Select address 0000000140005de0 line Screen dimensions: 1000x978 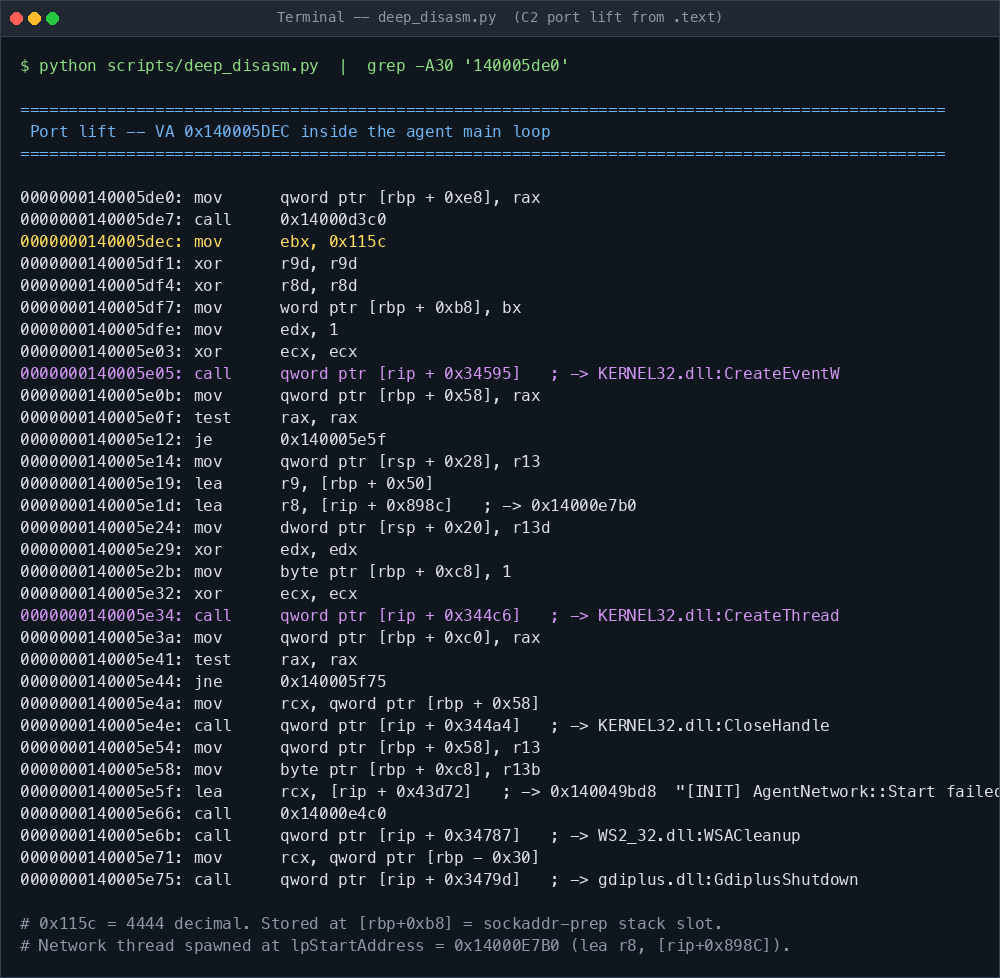tap(280, 198)
